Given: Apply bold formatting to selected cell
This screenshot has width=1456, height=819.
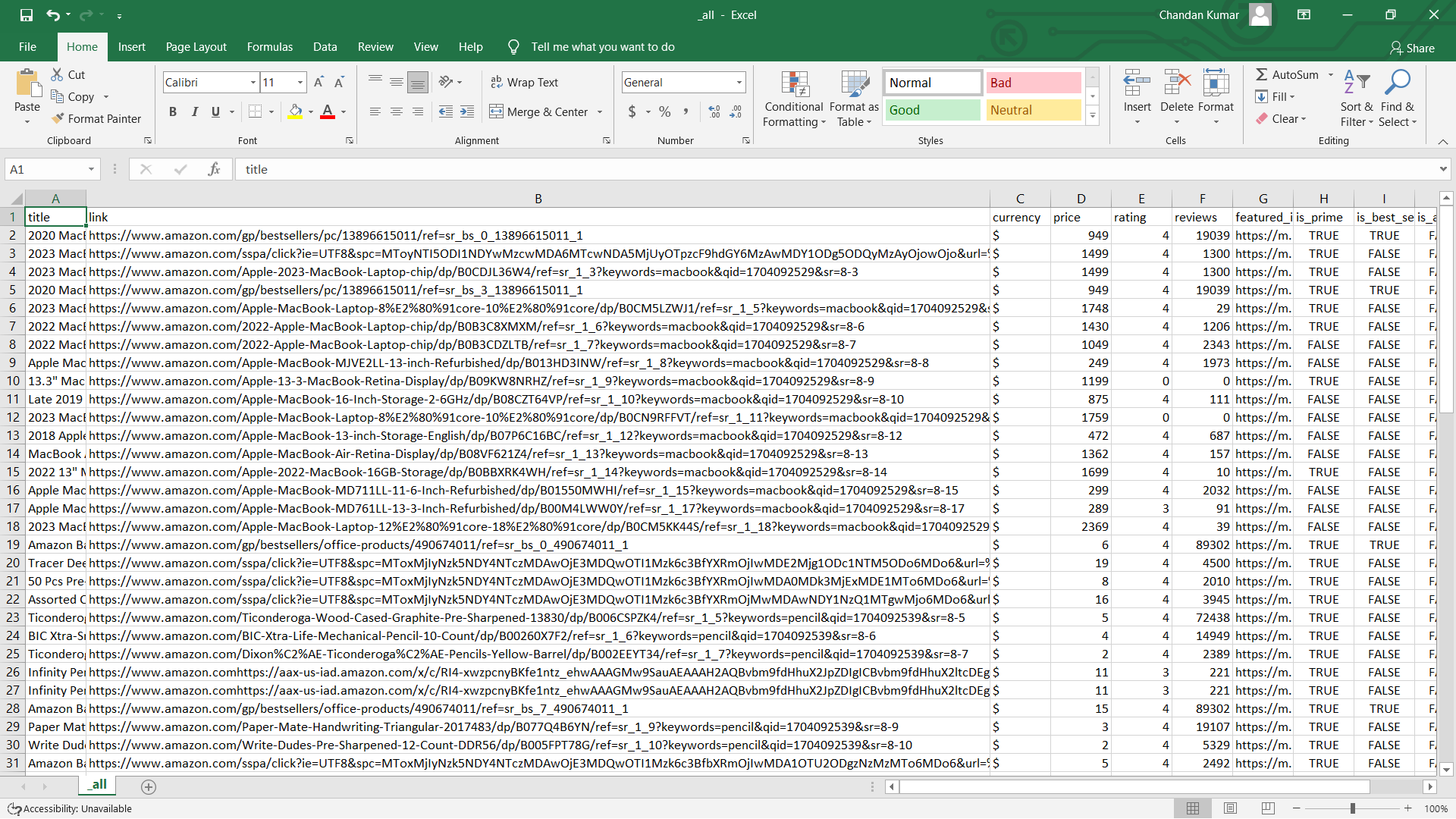Looking at the screenshot, I should point(172,111).
